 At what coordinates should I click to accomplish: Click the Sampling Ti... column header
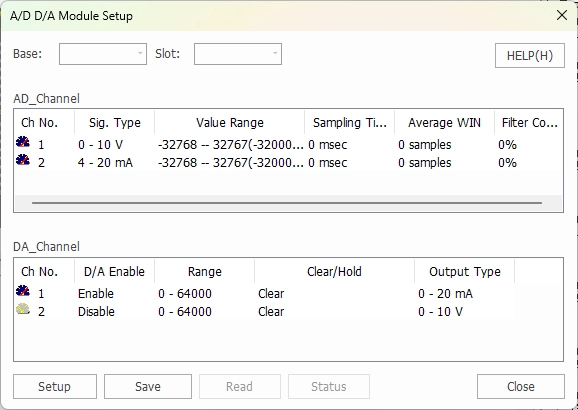click(x=349, y=122)
